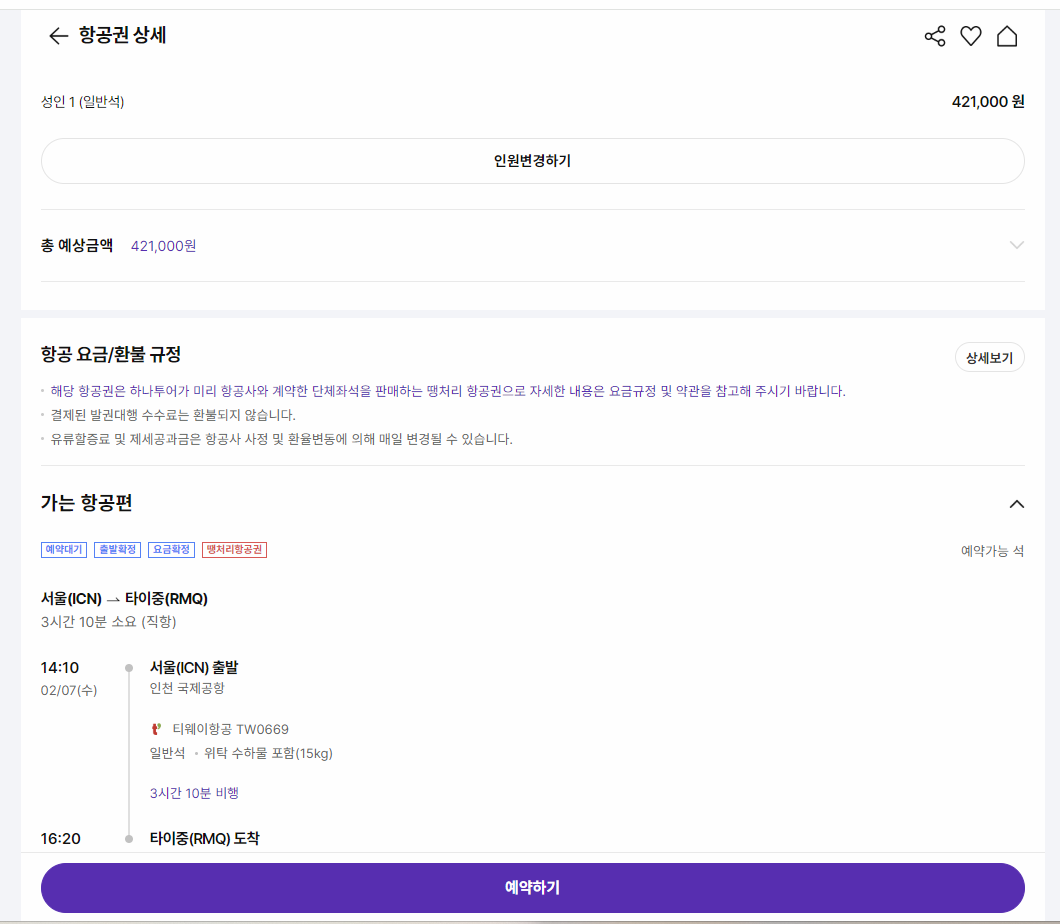Select the Tway Air airline logo icon
1060x924 pixels.
click(154, 728)
